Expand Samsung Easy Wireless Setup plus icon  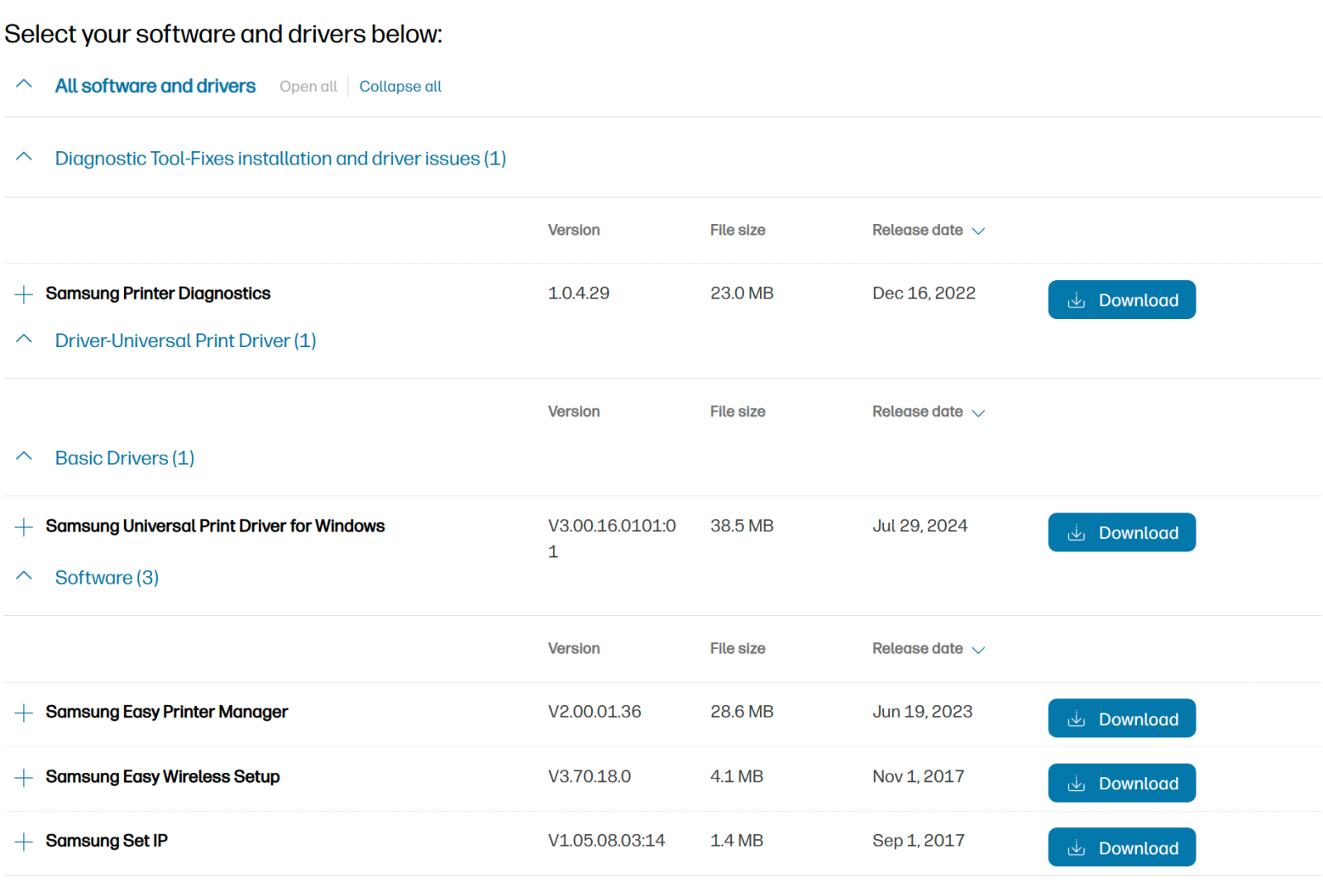(x=24, y=778)
